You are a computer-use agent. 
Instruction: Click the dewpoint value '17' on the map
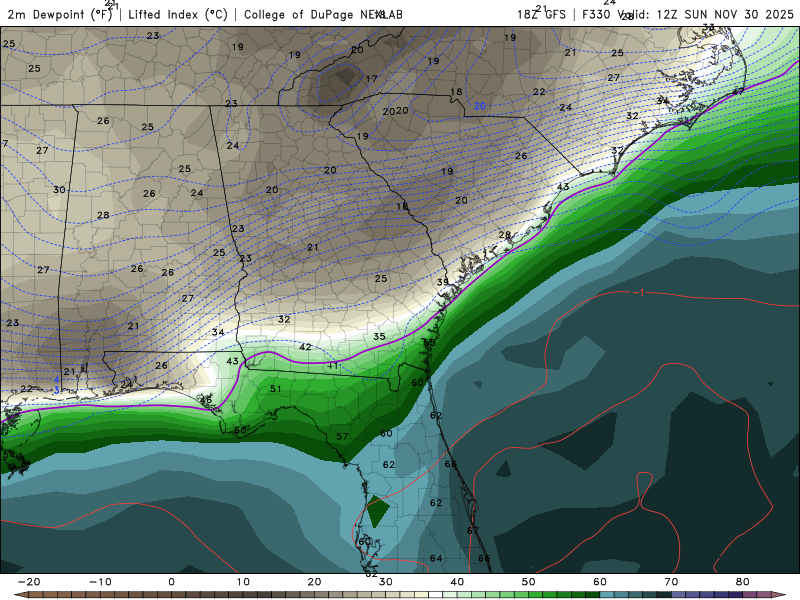371,79
